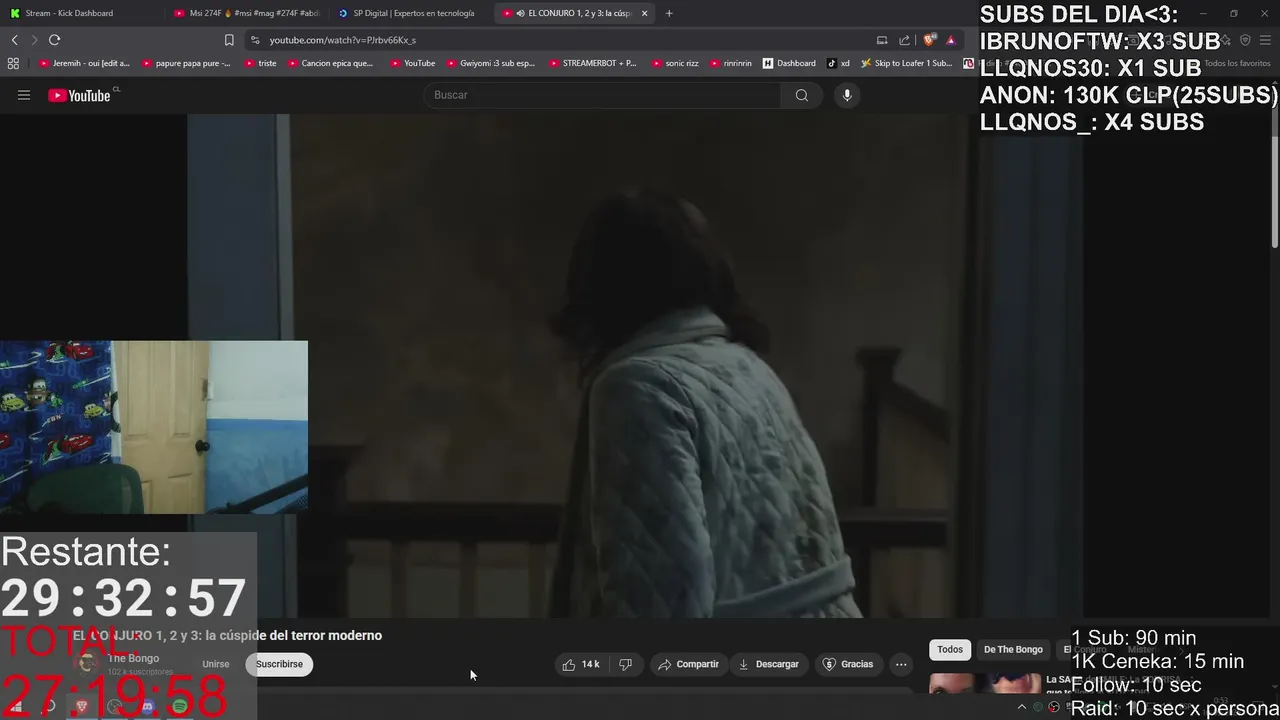Open The Bongo channel name
This screenshot has height=720, width=1280.
pos(133,658)
